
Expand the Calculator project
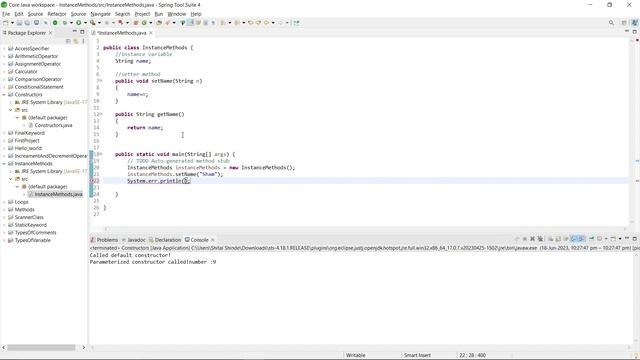[x=4, y=72]
